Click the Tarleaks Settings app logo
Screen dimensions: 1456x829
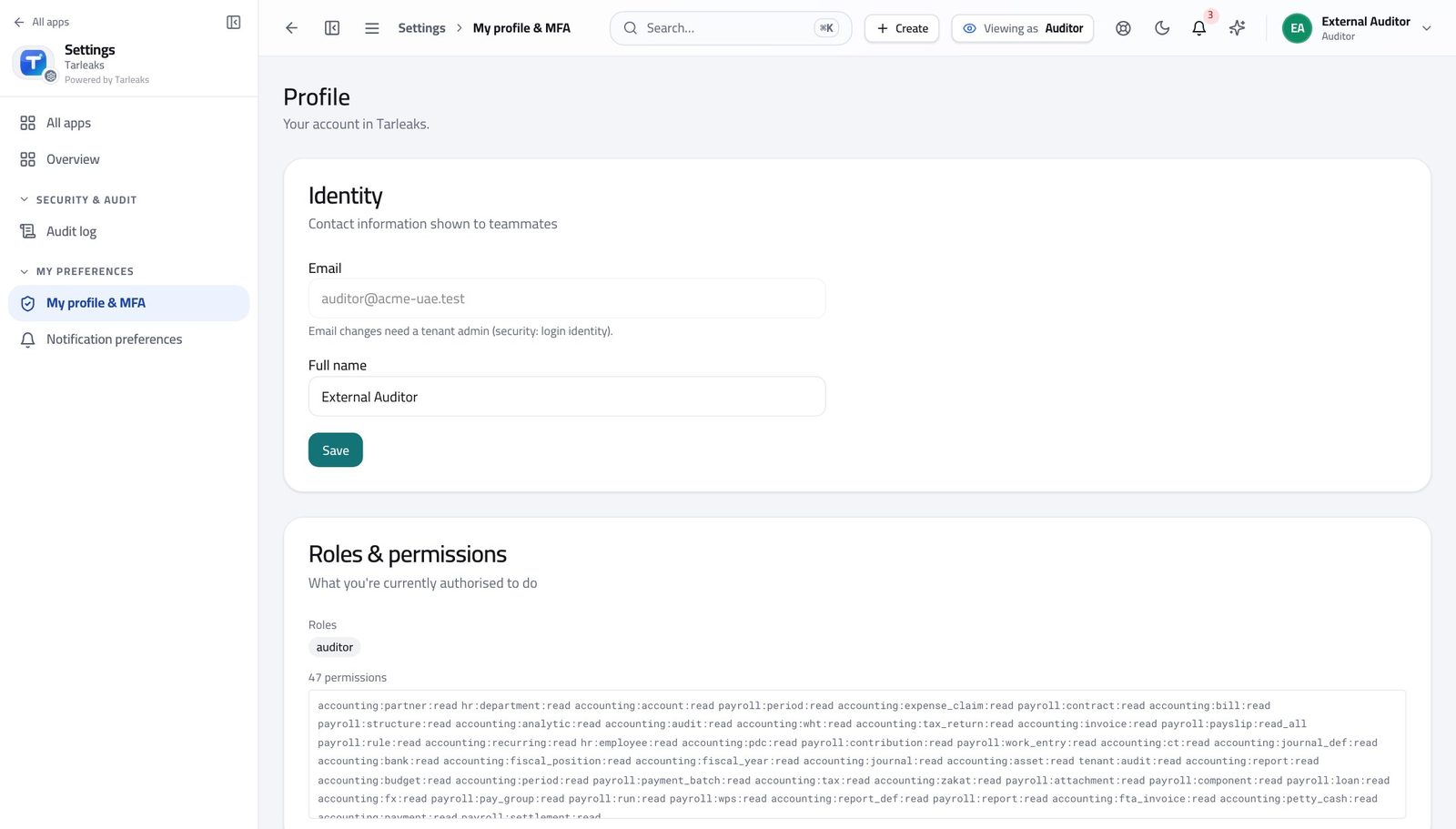(34, 63)
